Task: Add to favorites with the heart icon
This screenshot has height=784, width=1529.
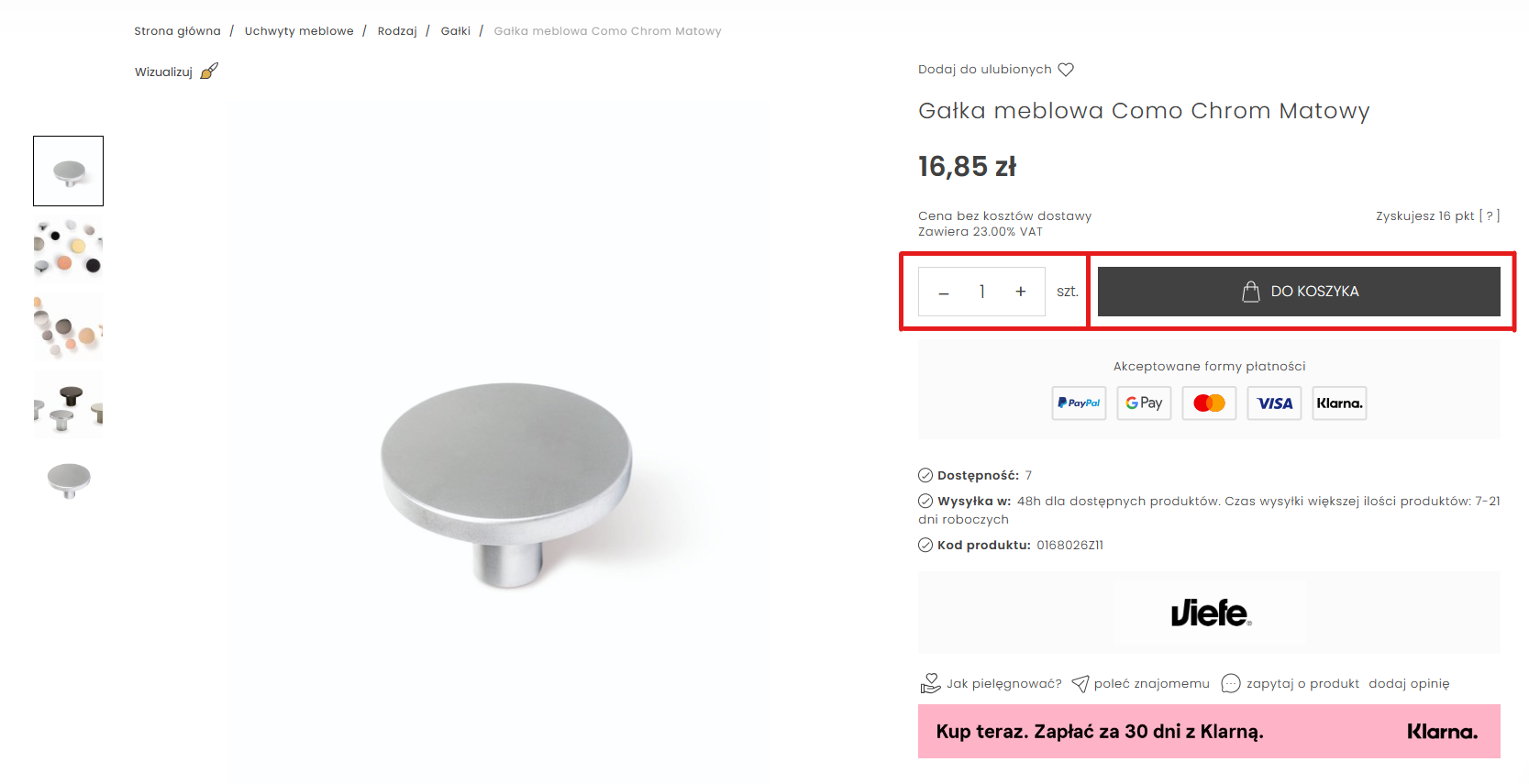Action: [1066, 70]
